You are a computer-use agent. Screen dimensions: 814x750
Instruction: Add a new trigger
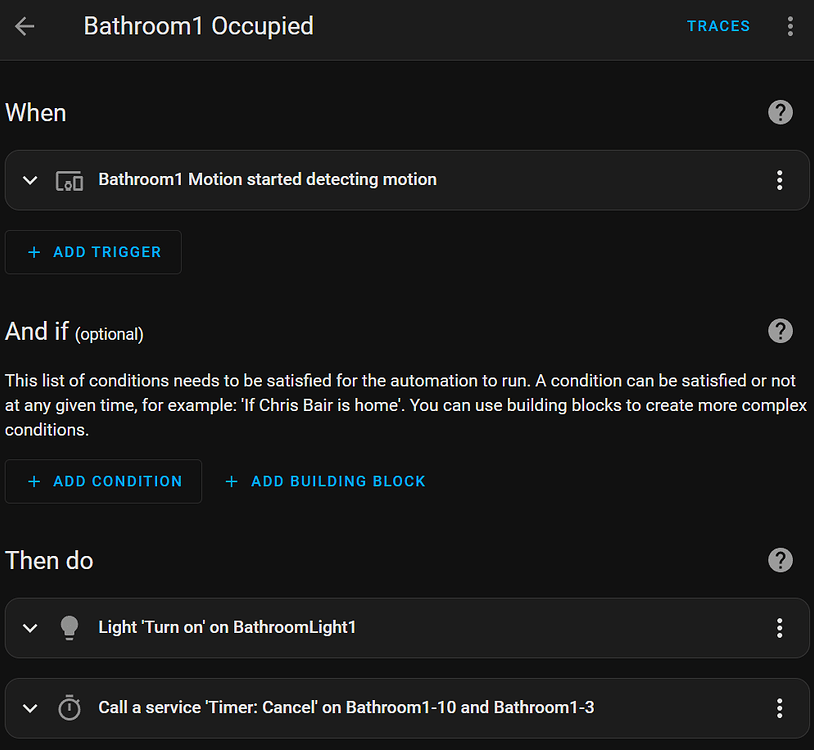pos(94,252)
